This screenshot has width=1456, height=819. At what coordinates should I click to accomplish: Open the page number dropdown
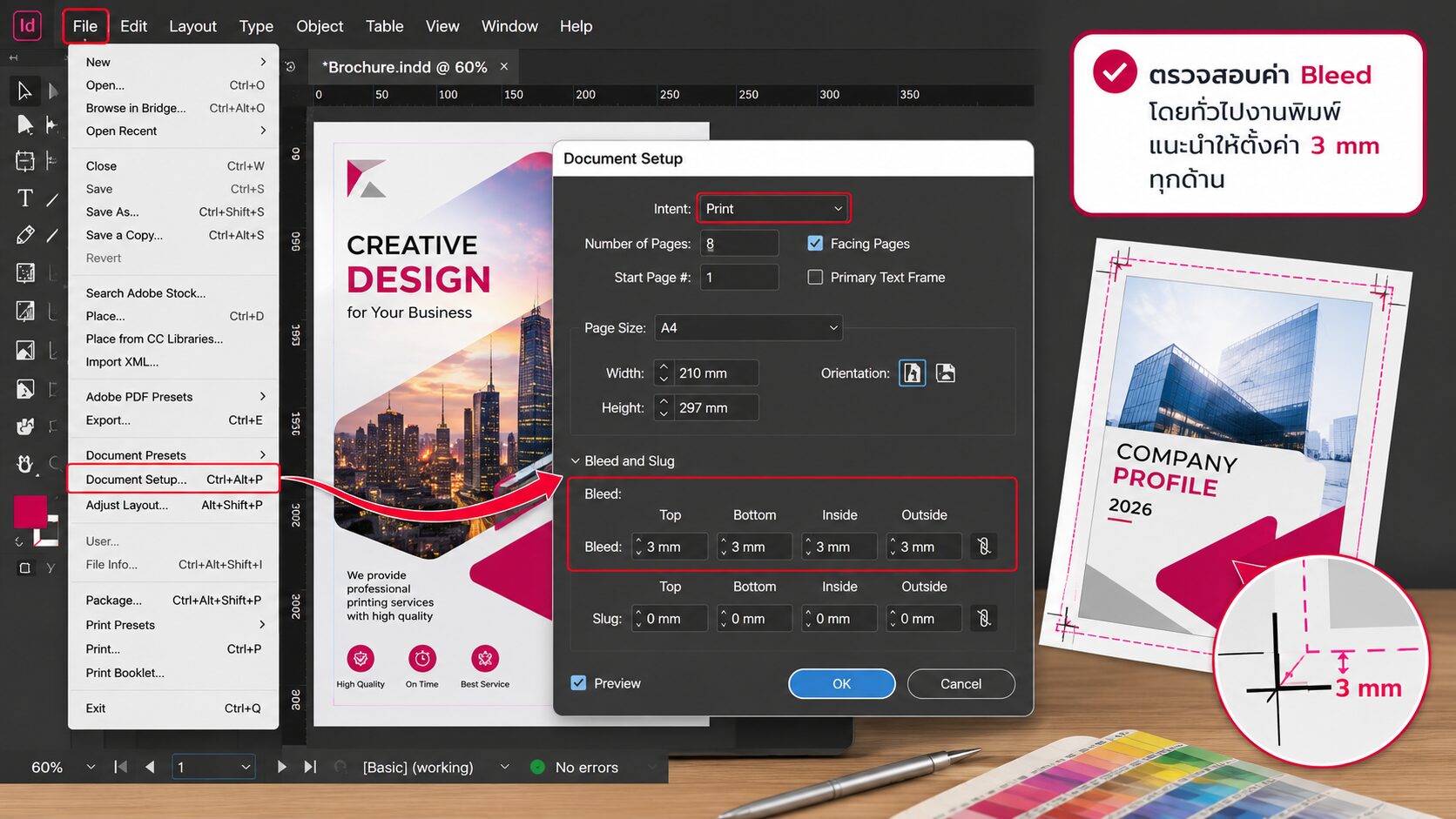coord(246,767)
